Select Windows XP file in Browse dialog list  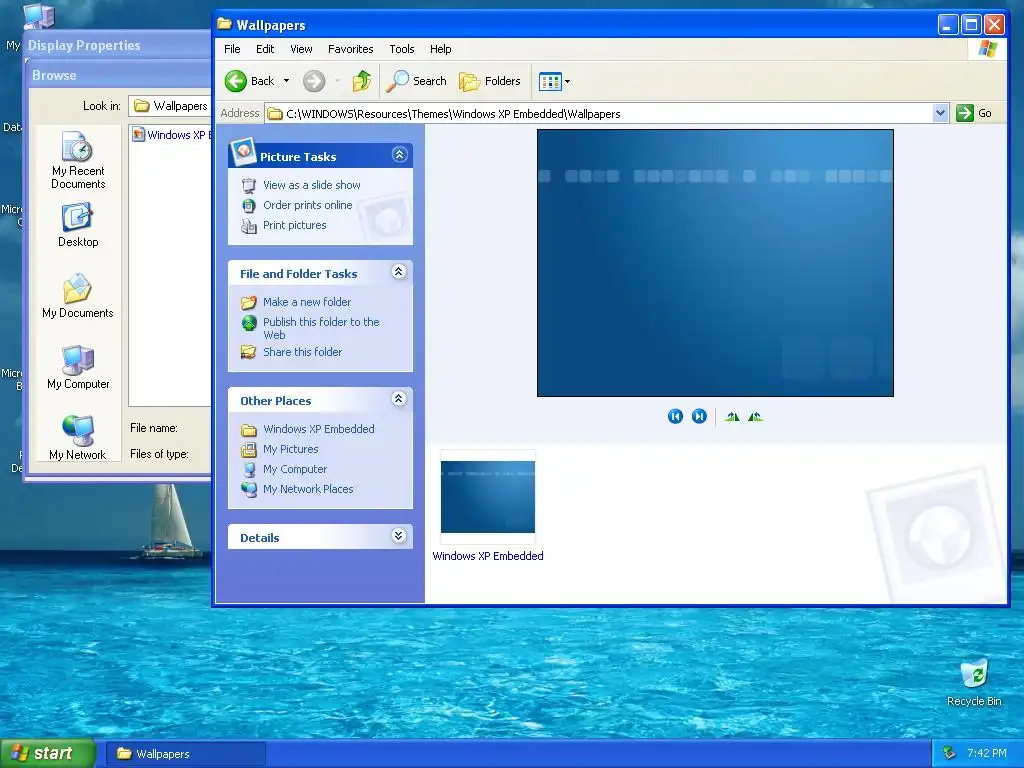pos(171,135)
